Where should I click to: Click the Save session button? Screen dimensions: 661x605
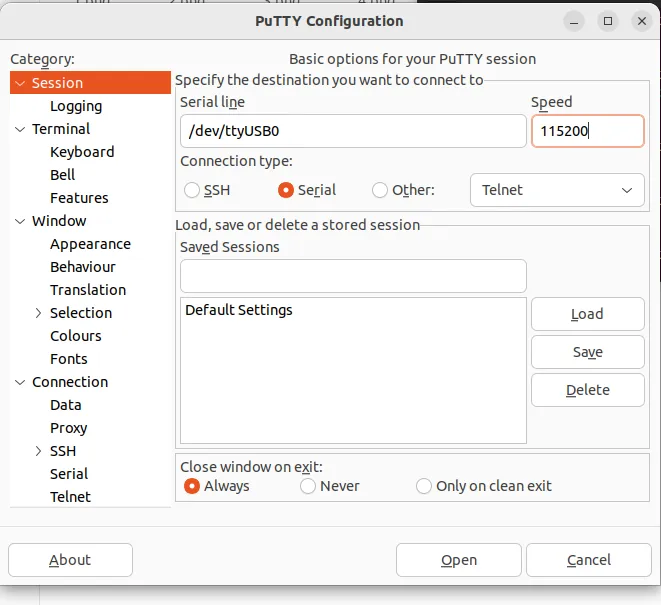tap(588, 352)
